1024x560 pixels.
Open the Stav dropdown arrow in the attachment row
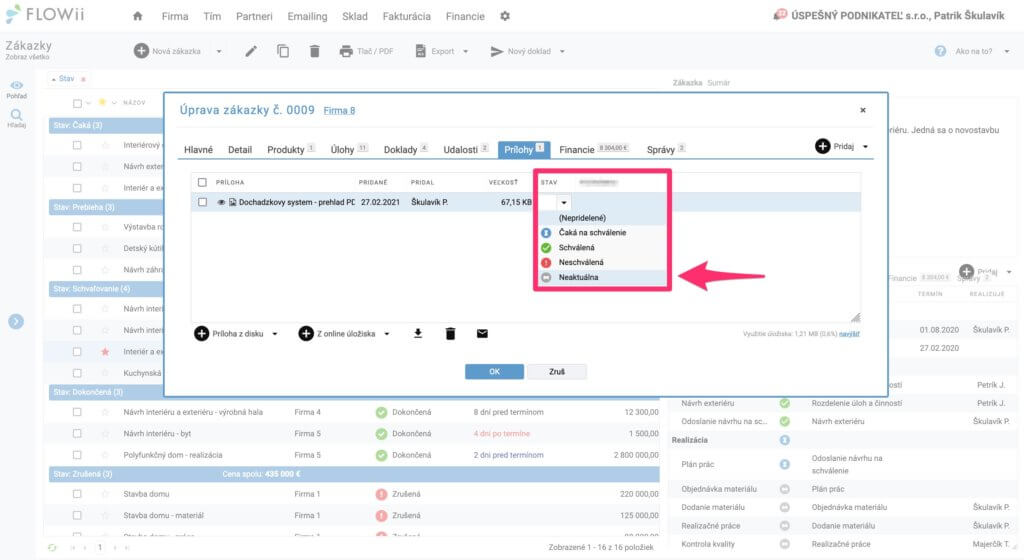pyautogui.click(x=564, y=202)
